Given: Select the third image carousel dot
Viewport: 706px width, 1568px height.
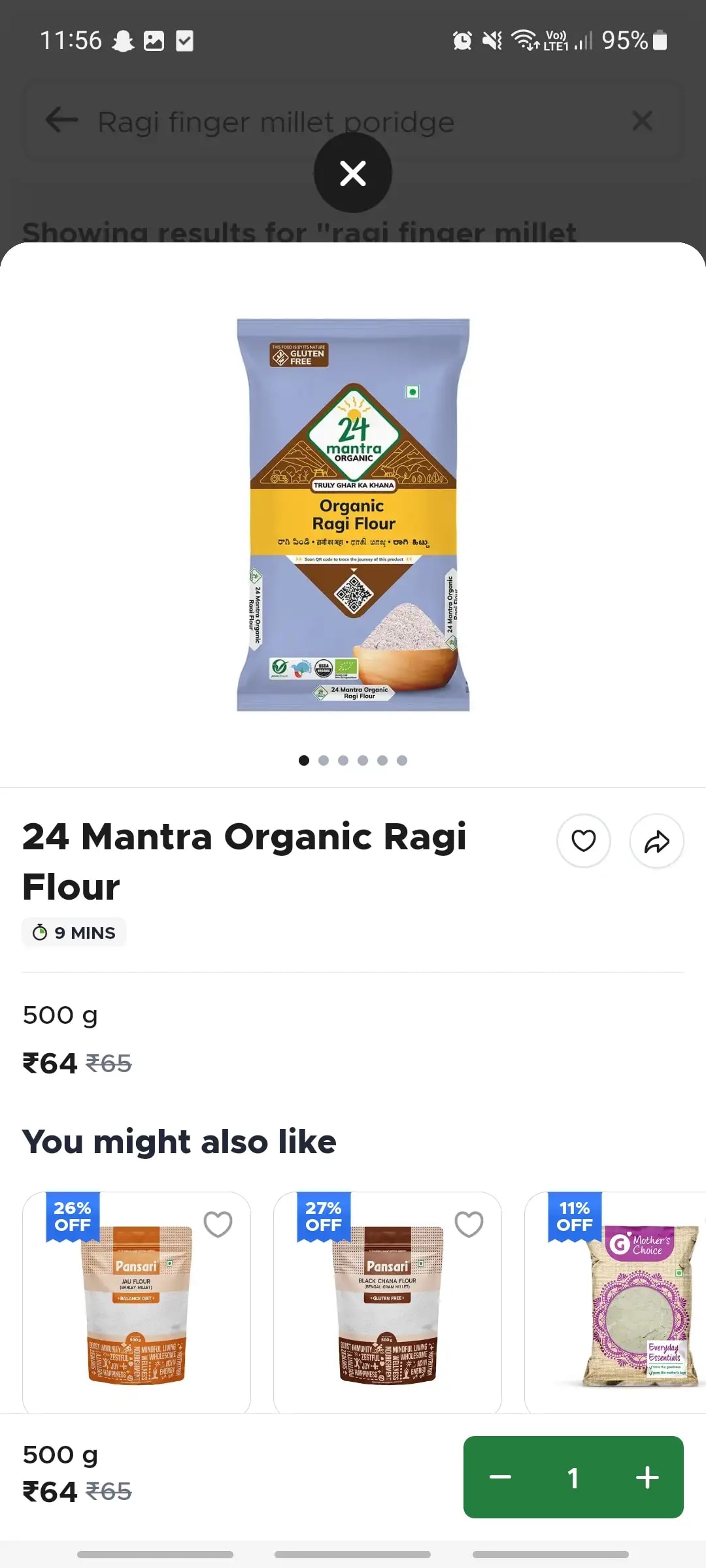Looking at the screenshot, I should click(343, 760).
